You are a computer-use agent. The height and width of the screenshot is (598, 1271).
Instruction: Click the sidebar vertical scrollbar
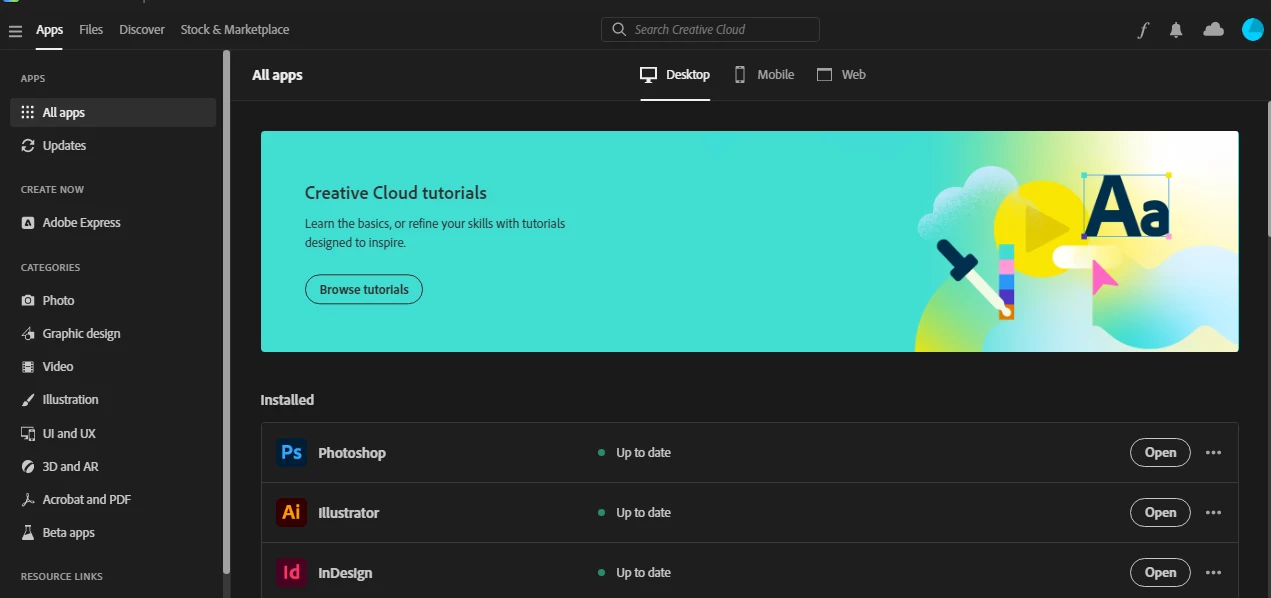pyautogui.click(x=226, y=310)
